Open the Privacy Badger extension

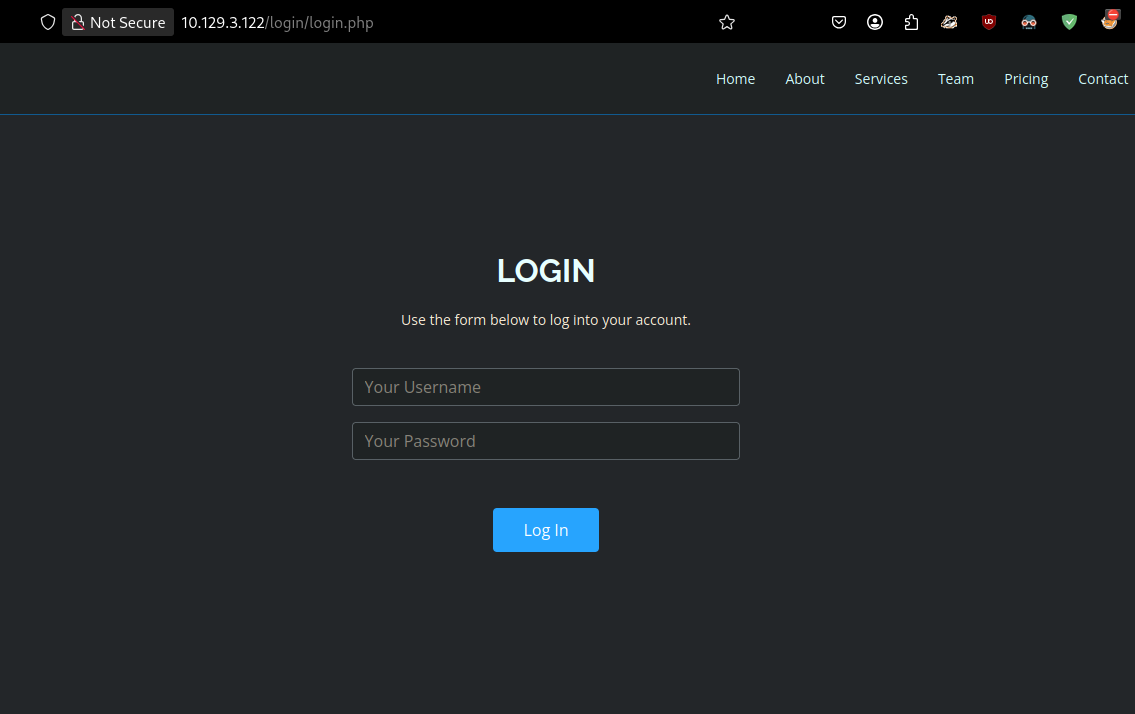tap(949, 22)
